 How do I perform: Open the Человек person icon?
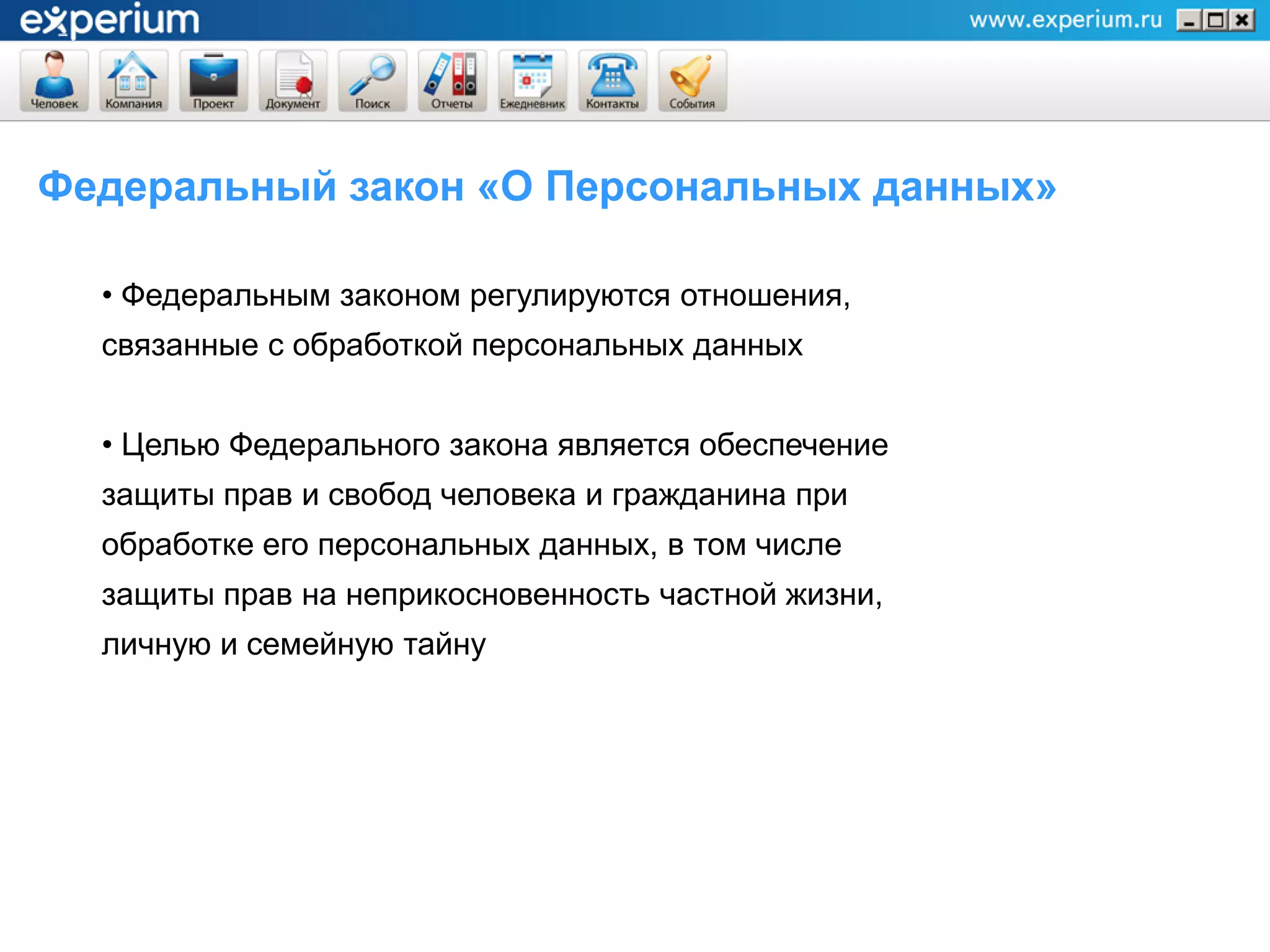(x=55, y=75)
